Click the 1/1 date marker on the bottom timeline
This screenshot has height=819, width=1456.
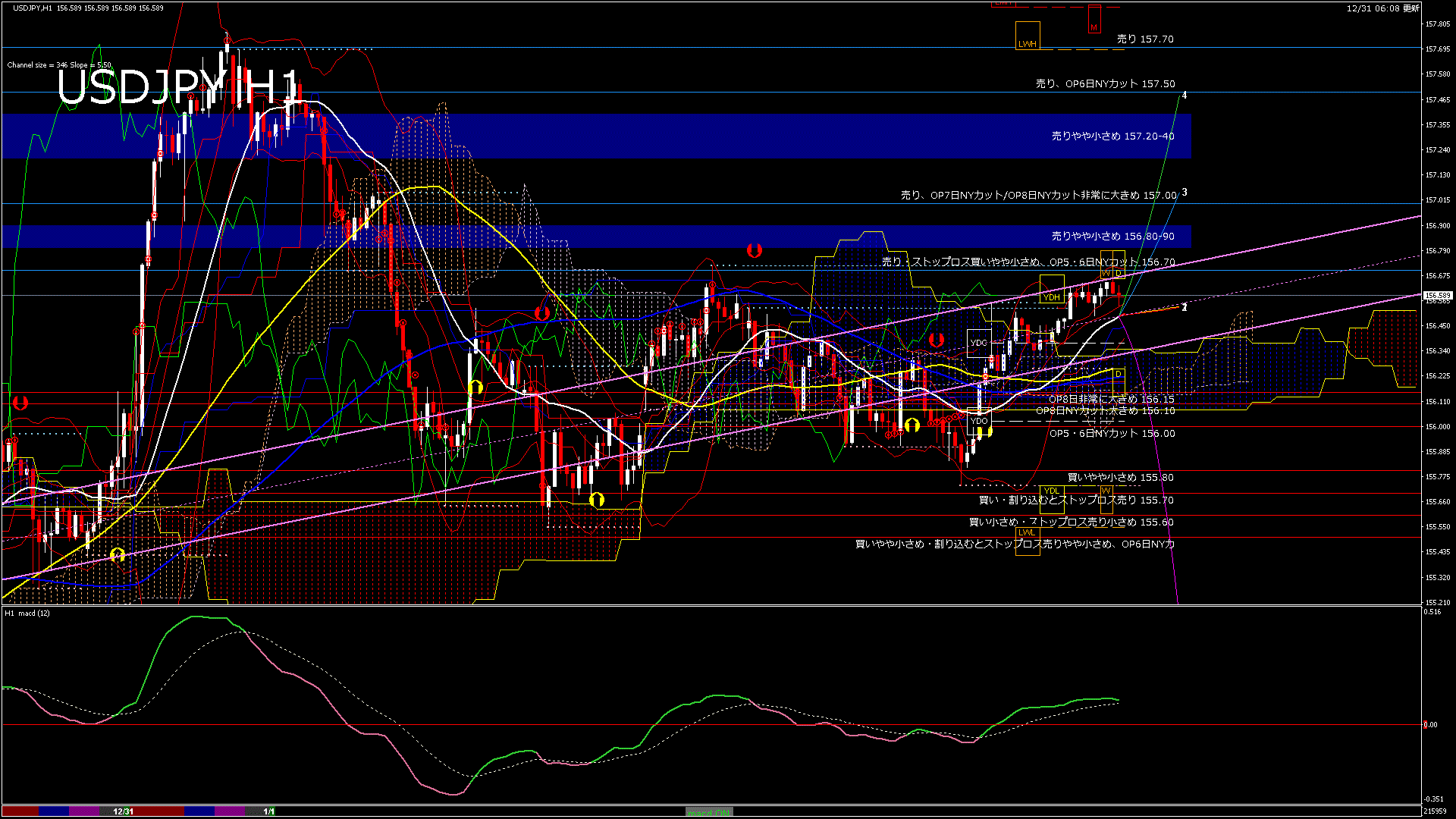click(269, 812)
